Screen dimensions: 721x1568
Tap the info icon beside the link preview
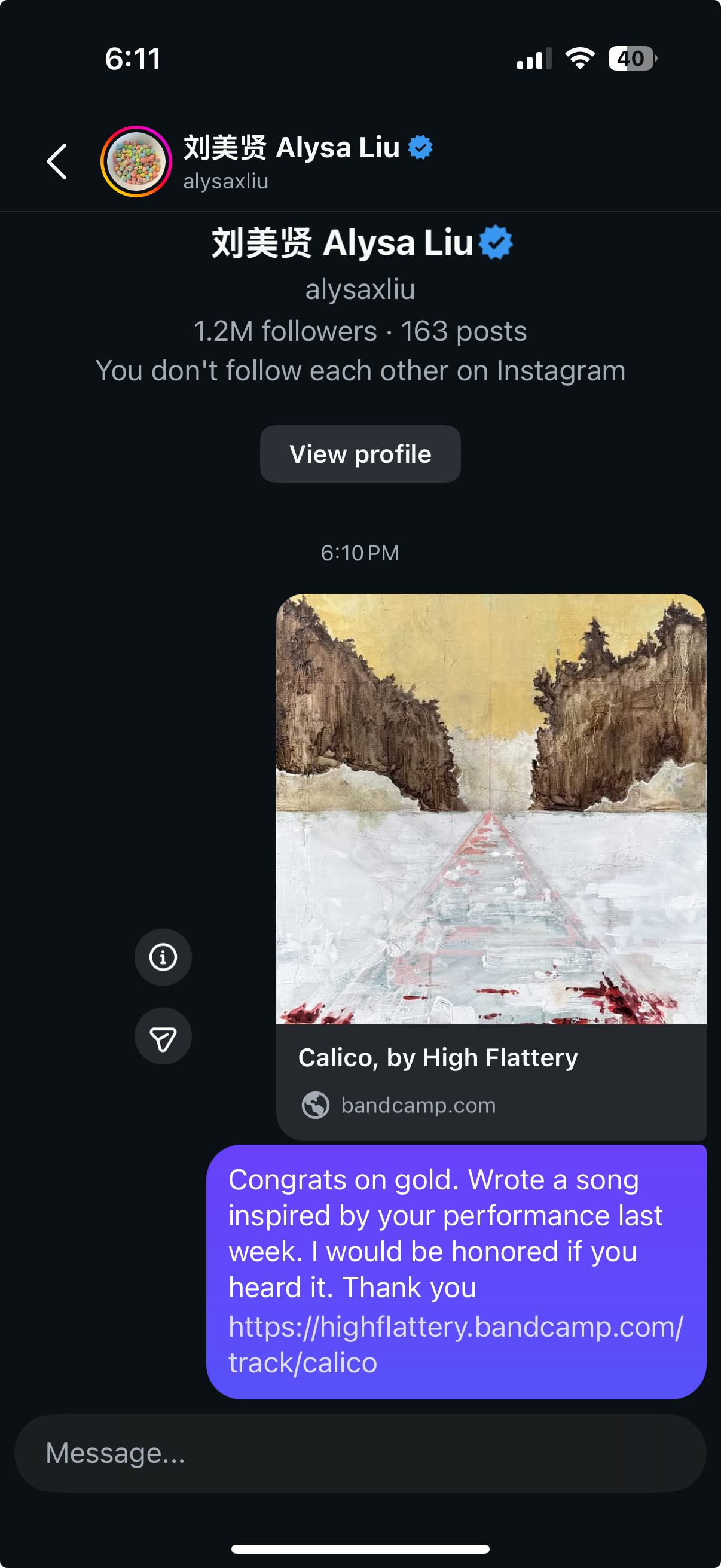pos(163,957)
